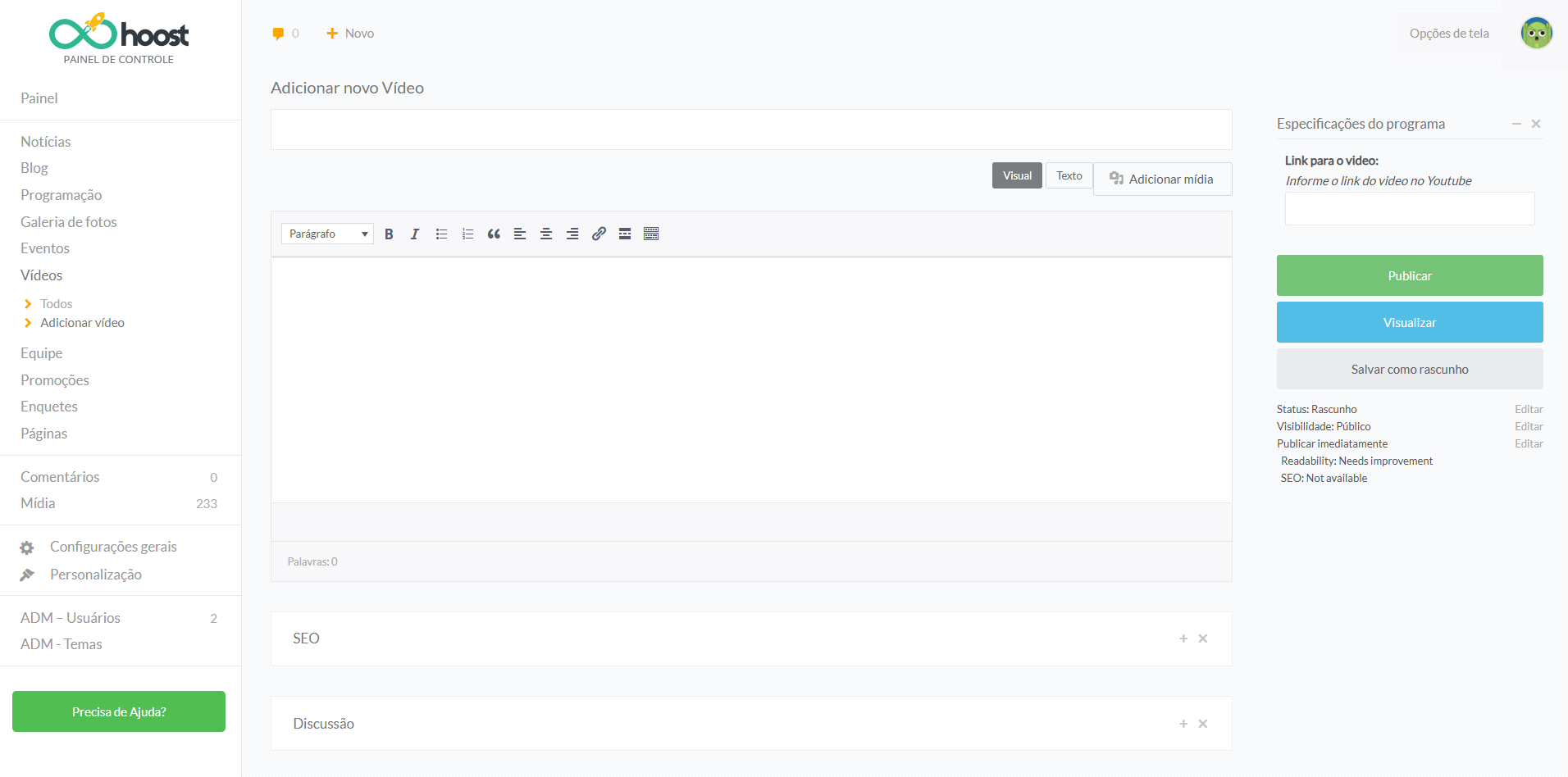
Task: Collapse the Especificações do programa panel
Action: [x=1516, y=124]
